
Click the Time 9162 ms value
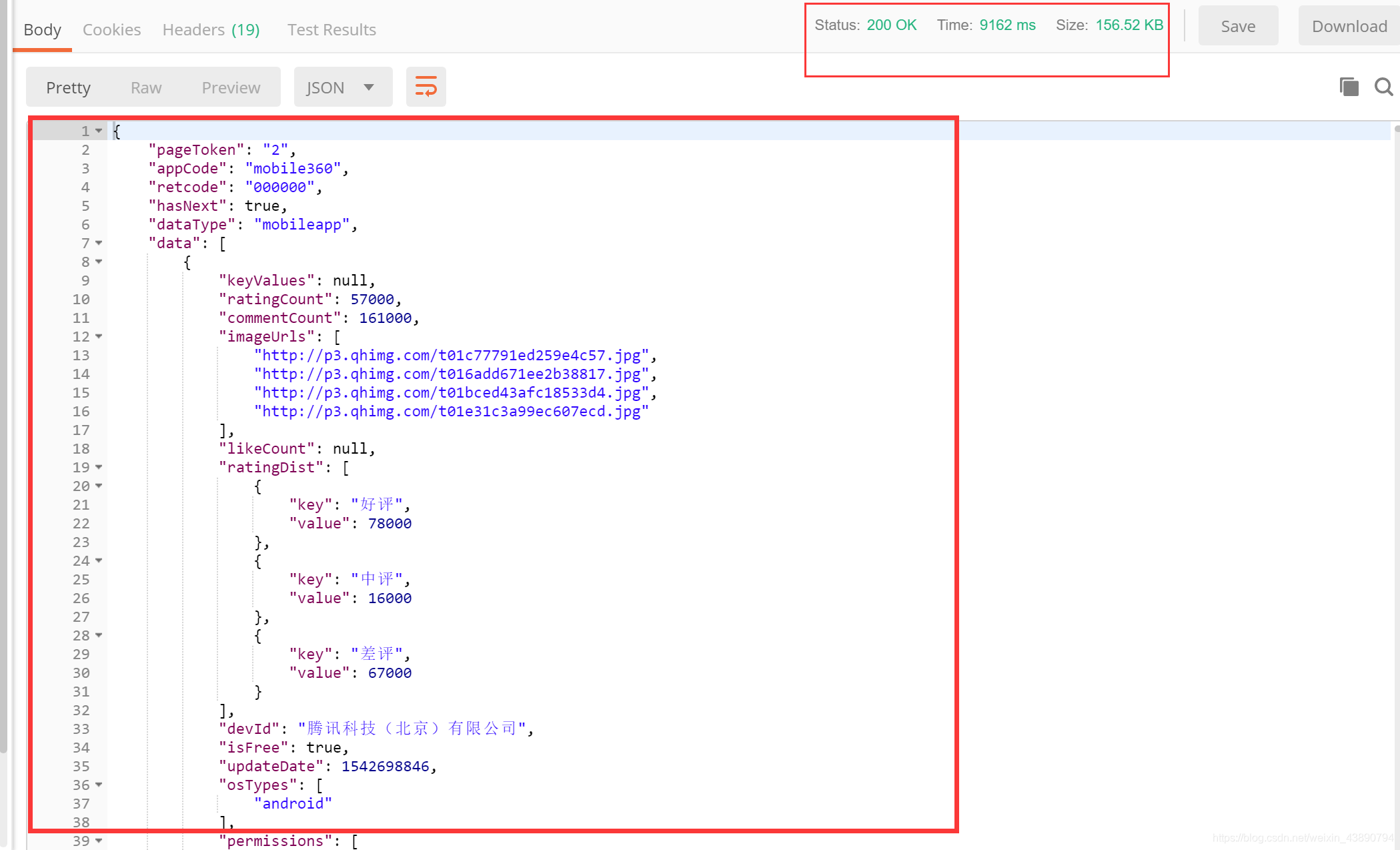coord(1007,25)
